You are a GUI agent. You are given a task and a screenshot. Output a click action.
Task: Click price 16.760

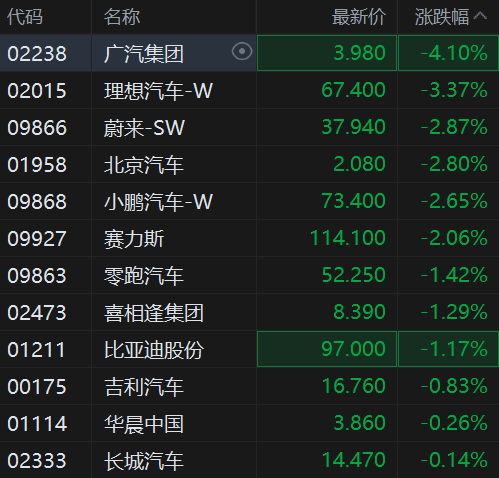354,386
